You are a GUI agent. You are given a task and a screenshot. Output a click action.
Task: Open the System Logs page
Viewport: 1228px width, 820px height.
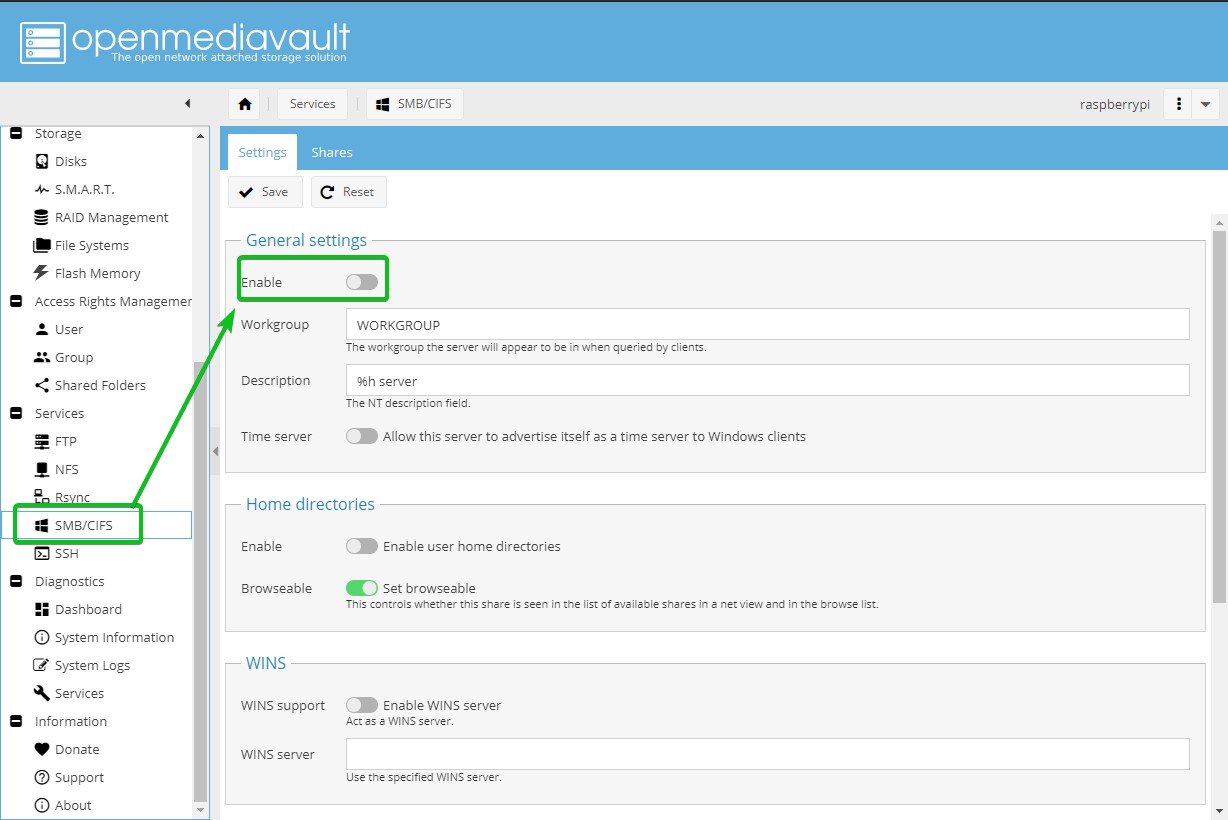pyautogui.click(x=92, y=665)
